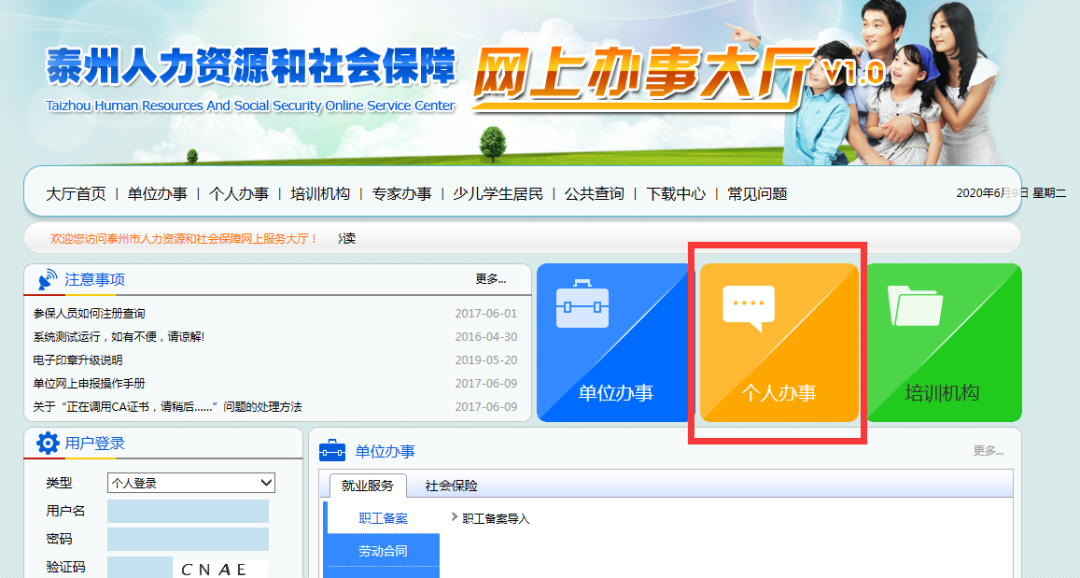
Task: Open notice about 正在调用CA证书 problem
Action: 167,407
